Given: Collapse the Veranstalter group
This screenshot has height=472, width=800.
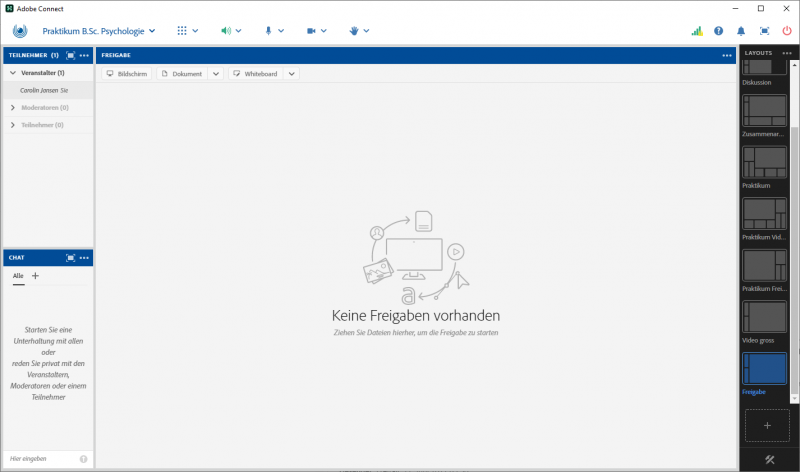Looking at the screenshot, I should (13, 73).
